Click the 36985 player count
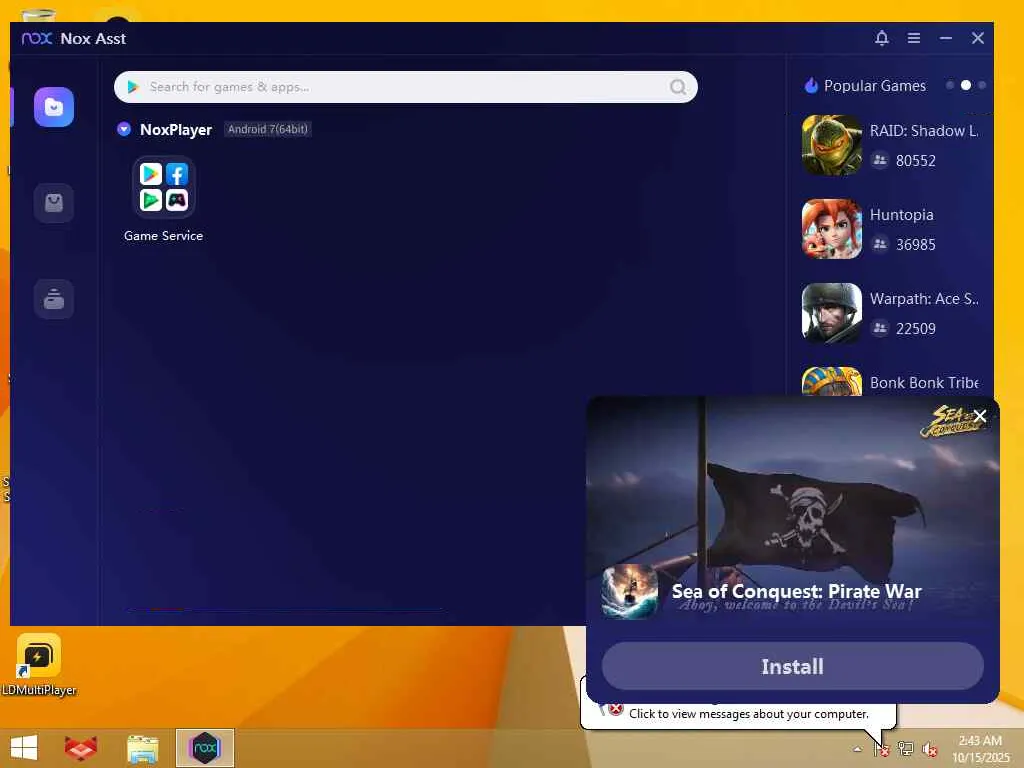This screenshot has width=1024, height=768. [x=916, y=245]
